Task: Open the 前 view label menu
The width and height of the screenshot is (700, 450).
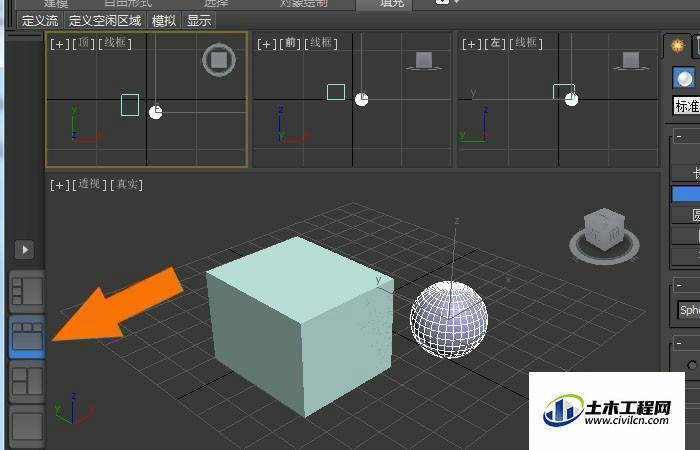Action: point(291,43)
